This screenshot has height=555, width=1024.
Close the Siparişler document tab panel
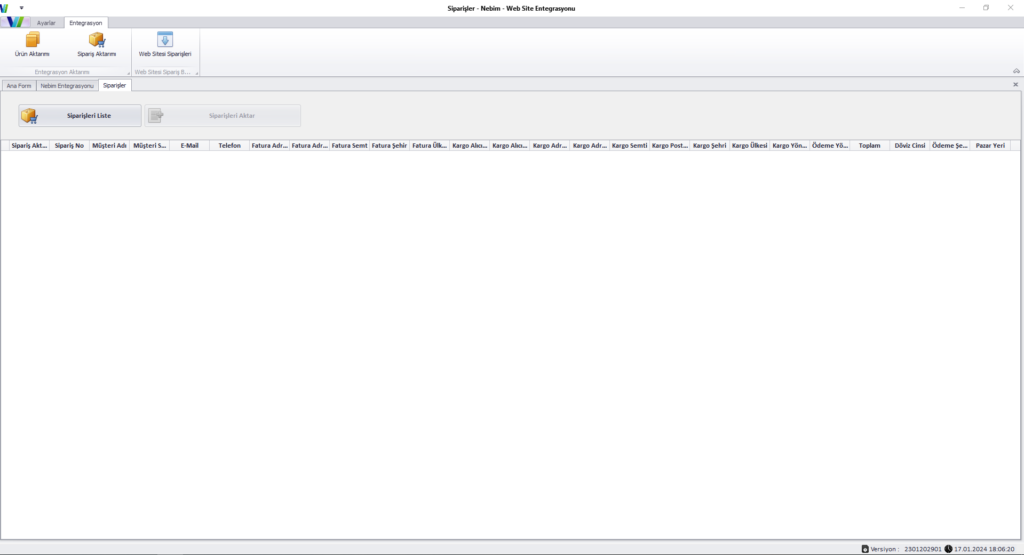click(1016, 85)
